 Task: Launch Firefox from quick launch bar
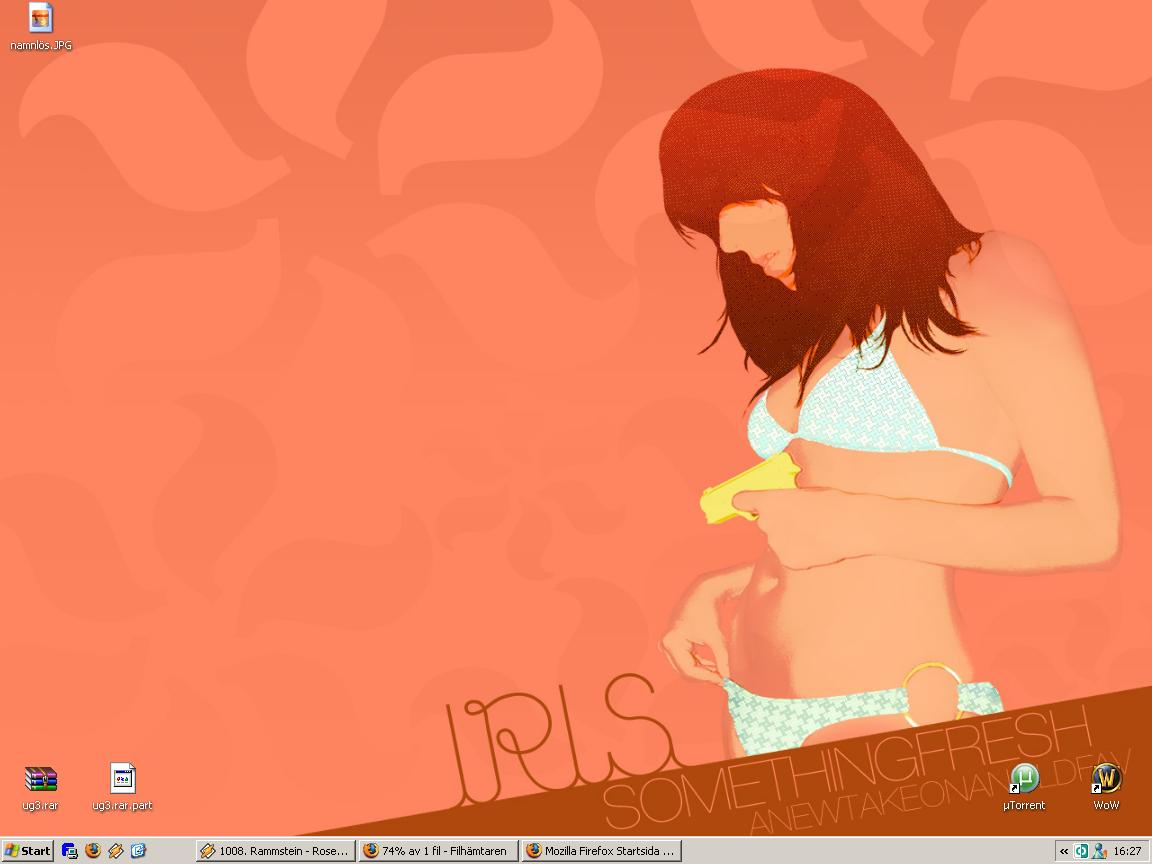pos(93,851)
